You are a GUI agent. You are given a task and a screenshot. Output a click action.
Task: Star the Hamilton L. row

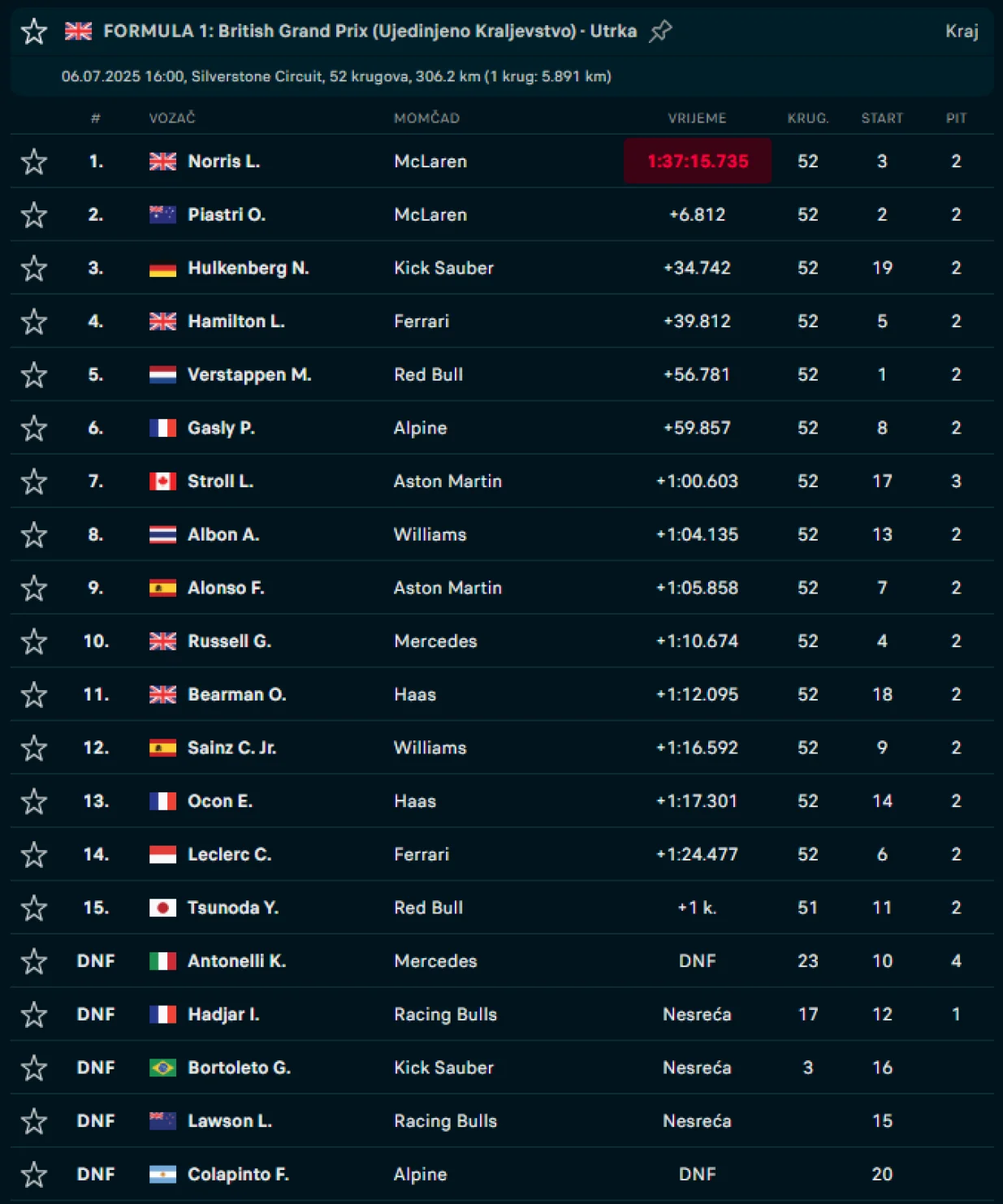(34, 322)
